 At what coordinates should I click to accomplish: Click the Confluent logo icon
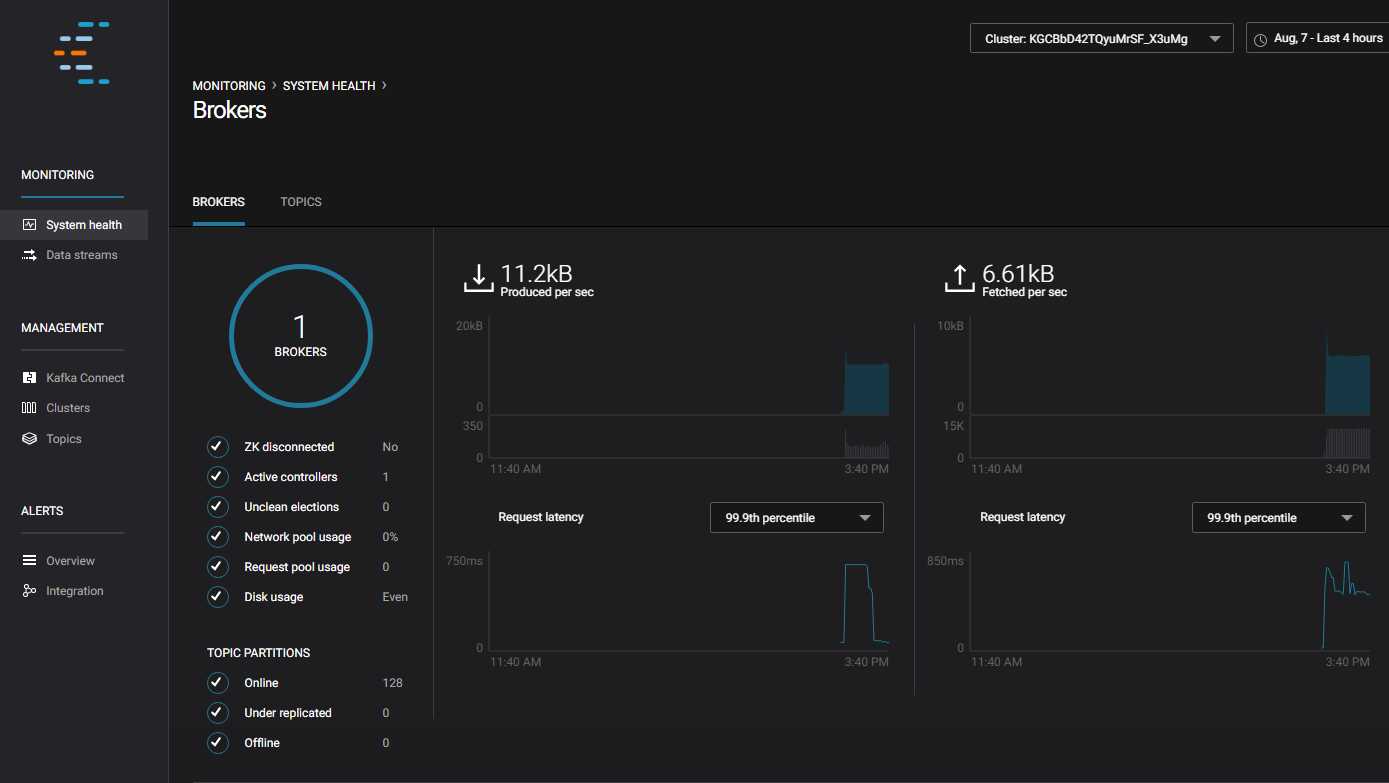point(82,52)
